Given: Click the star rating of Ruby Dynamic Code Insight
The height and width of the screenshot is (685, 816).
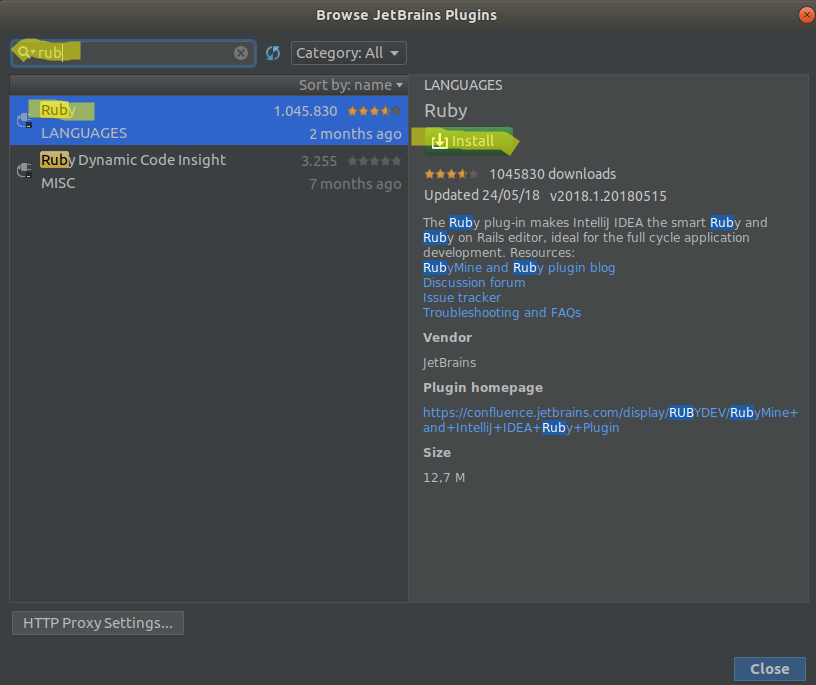Looking at the screenshot, I should [x=374, y=161].
